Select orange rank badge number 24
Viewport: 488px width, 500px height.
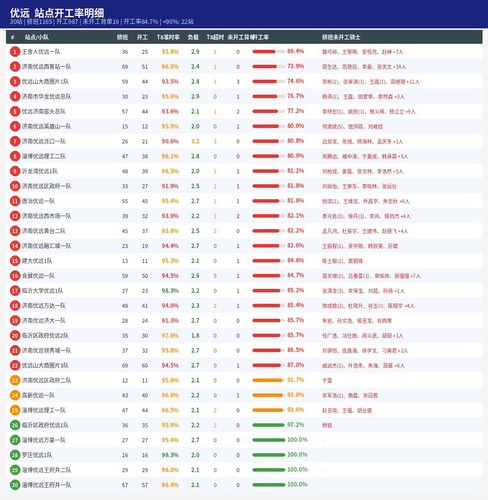coord(15,395)
